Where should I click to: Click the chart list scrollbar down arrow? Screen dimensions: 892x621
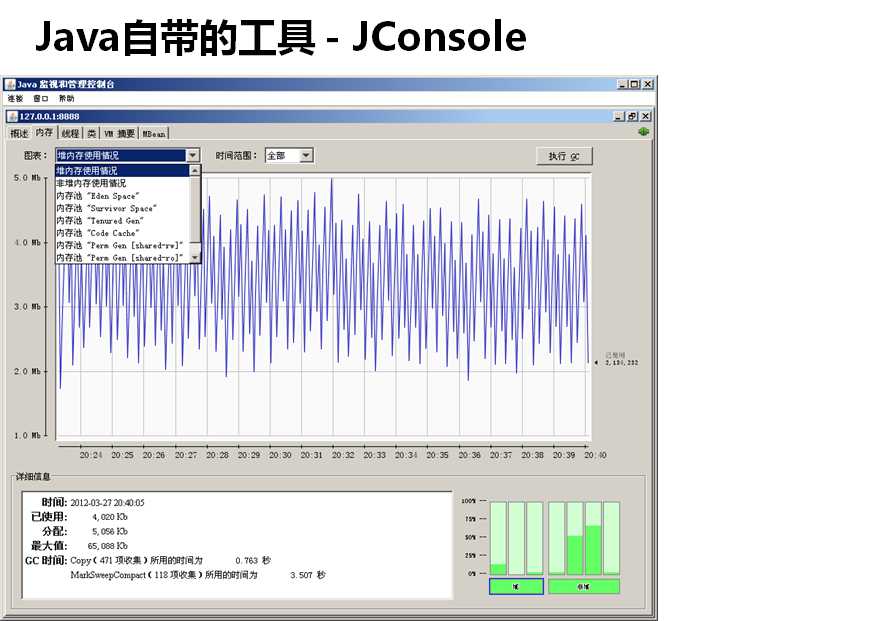point(195,258)
